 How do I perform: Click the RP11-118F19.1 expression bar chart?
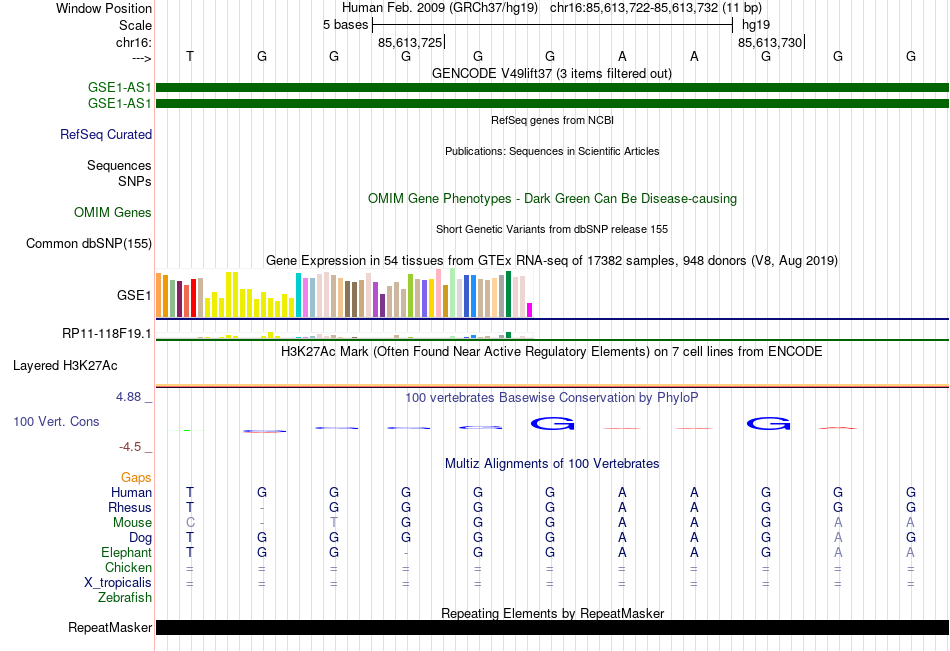tap(344, 335)
